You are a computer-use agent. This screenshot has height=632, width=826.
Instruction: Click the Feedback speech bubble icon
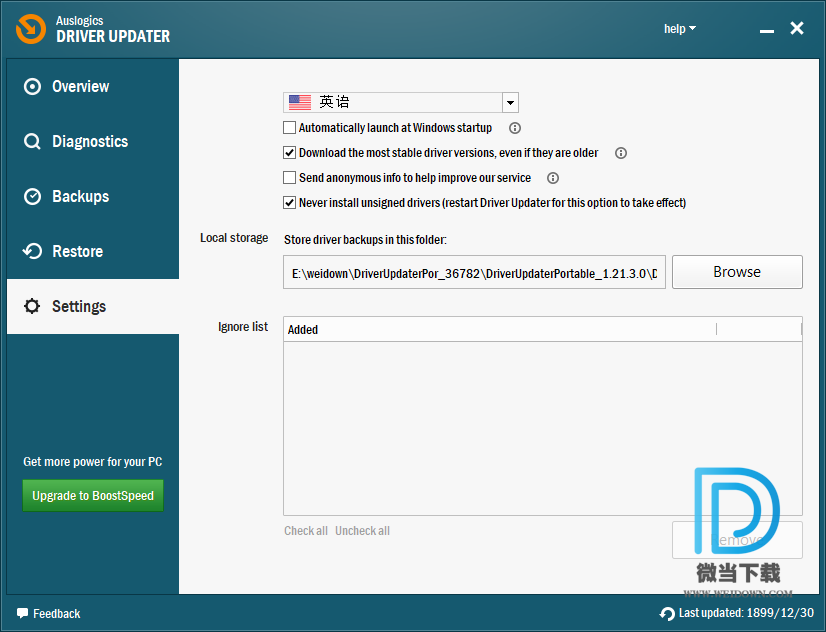pos(22,614)
